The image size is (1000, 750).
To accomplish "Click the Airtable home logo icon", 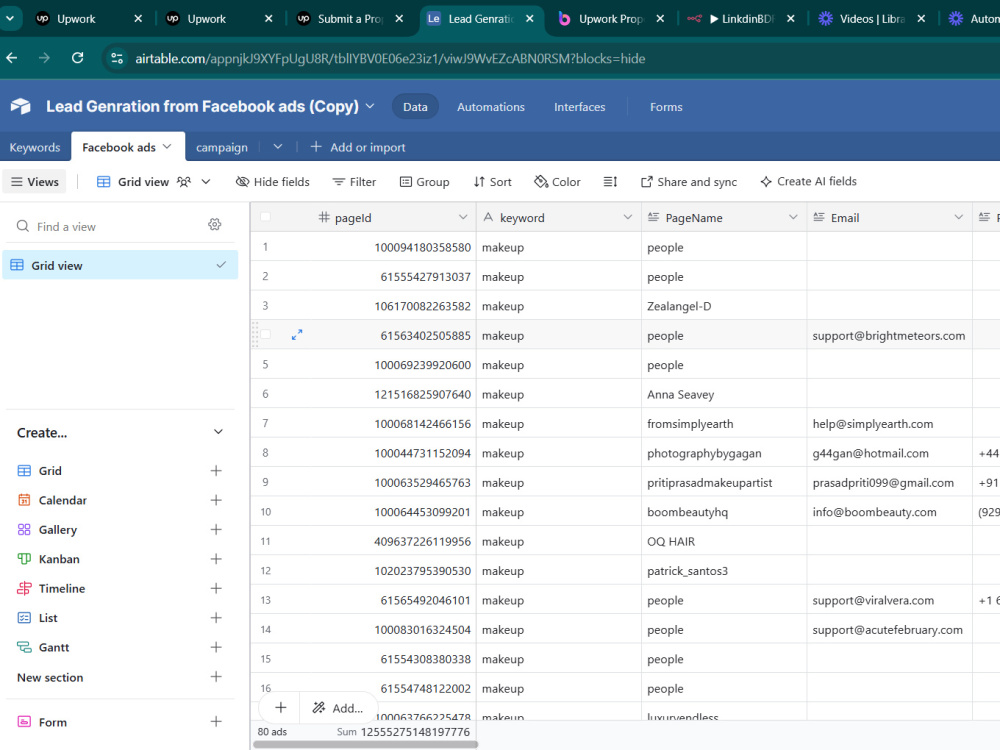I will (20, 106).
